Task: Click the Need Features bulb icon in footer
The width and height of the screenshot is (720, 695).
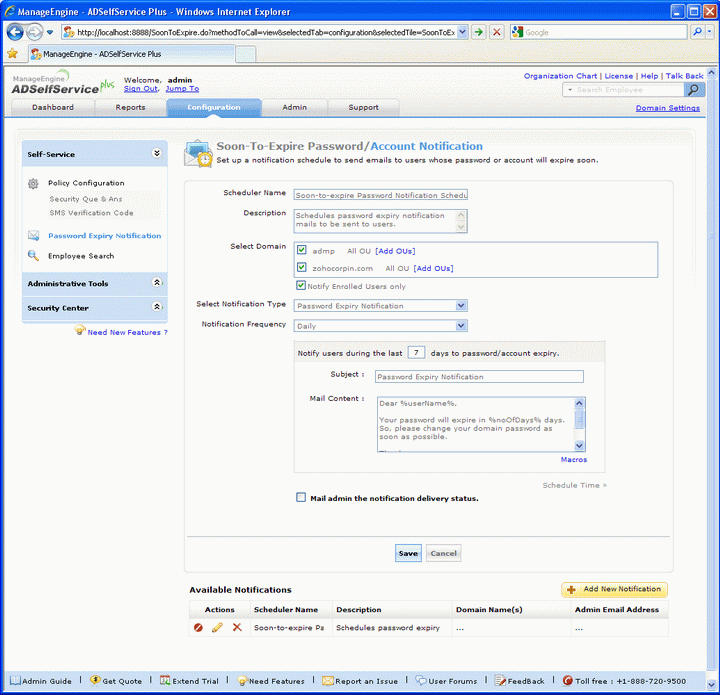Action: coord(242,681)
